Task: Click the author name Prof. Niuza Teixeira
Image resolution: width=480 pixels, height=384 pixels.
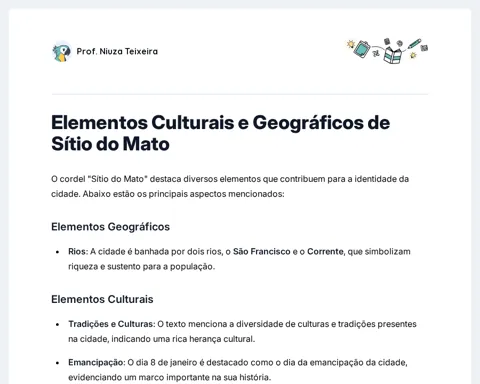Action: [x=117, y=51]
